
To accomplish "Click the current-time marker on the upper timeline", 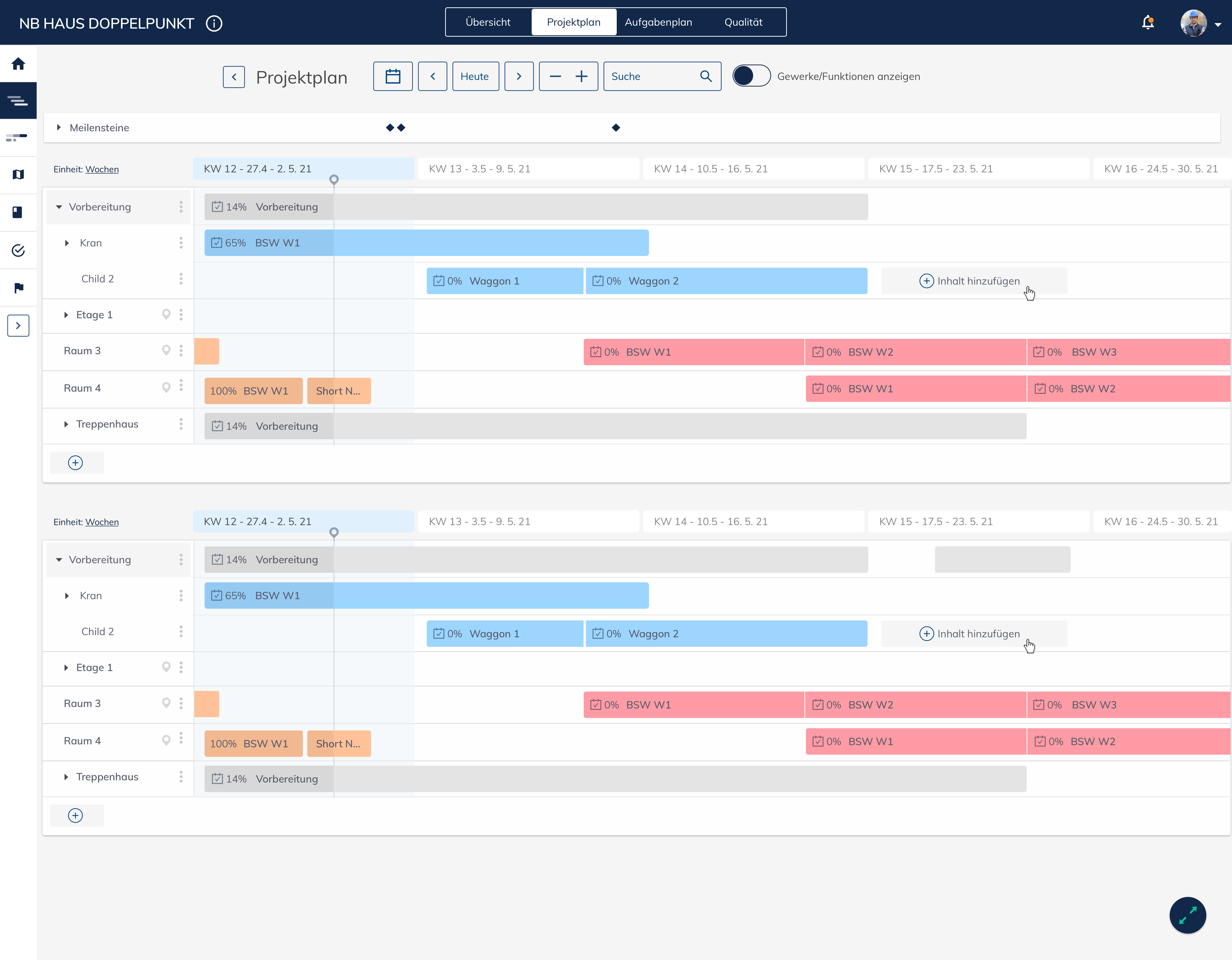I will pos(334,179).
